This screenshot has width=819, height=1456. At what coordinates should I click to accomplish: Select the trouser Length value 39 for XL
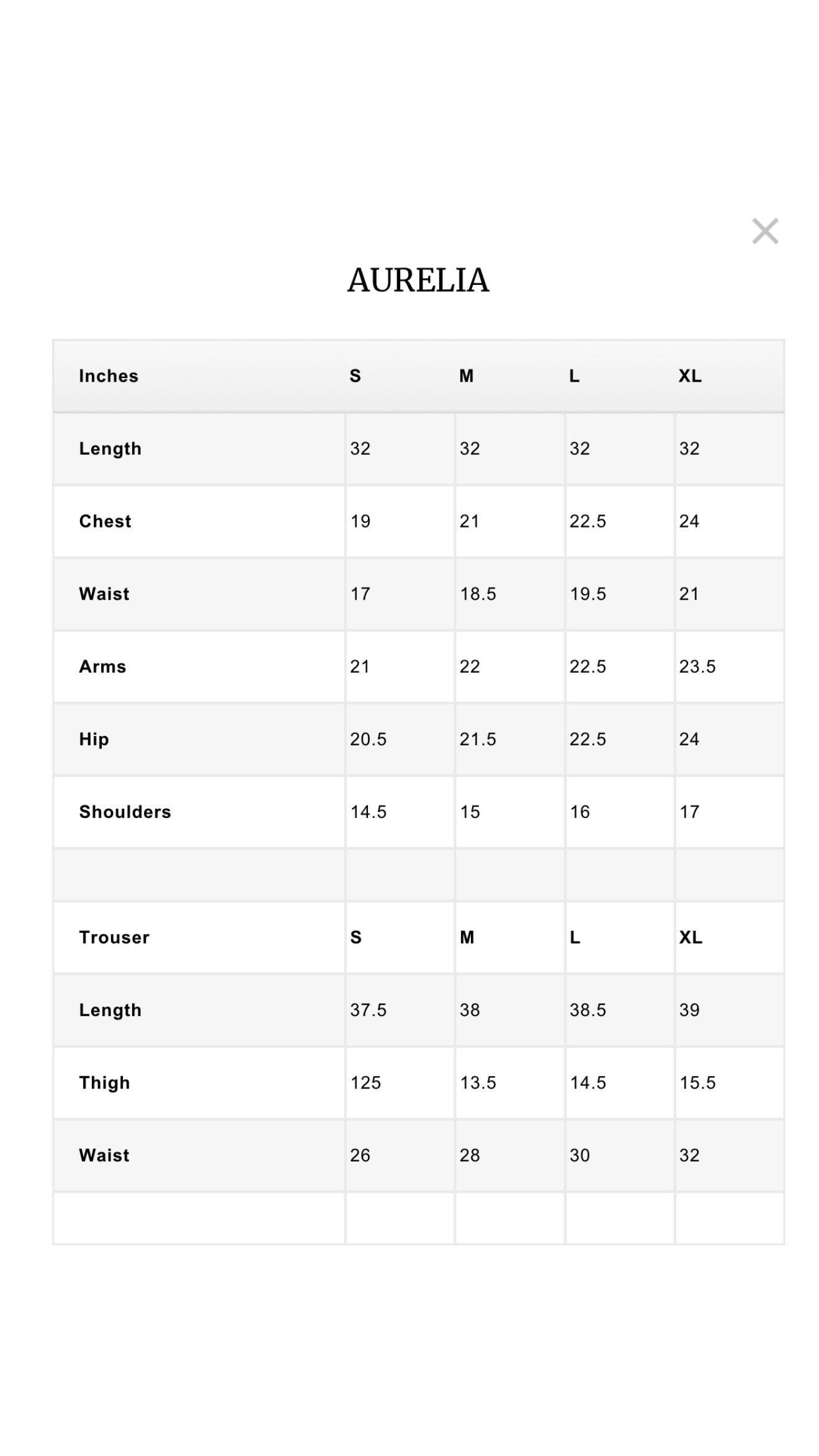pos(689,1010)
